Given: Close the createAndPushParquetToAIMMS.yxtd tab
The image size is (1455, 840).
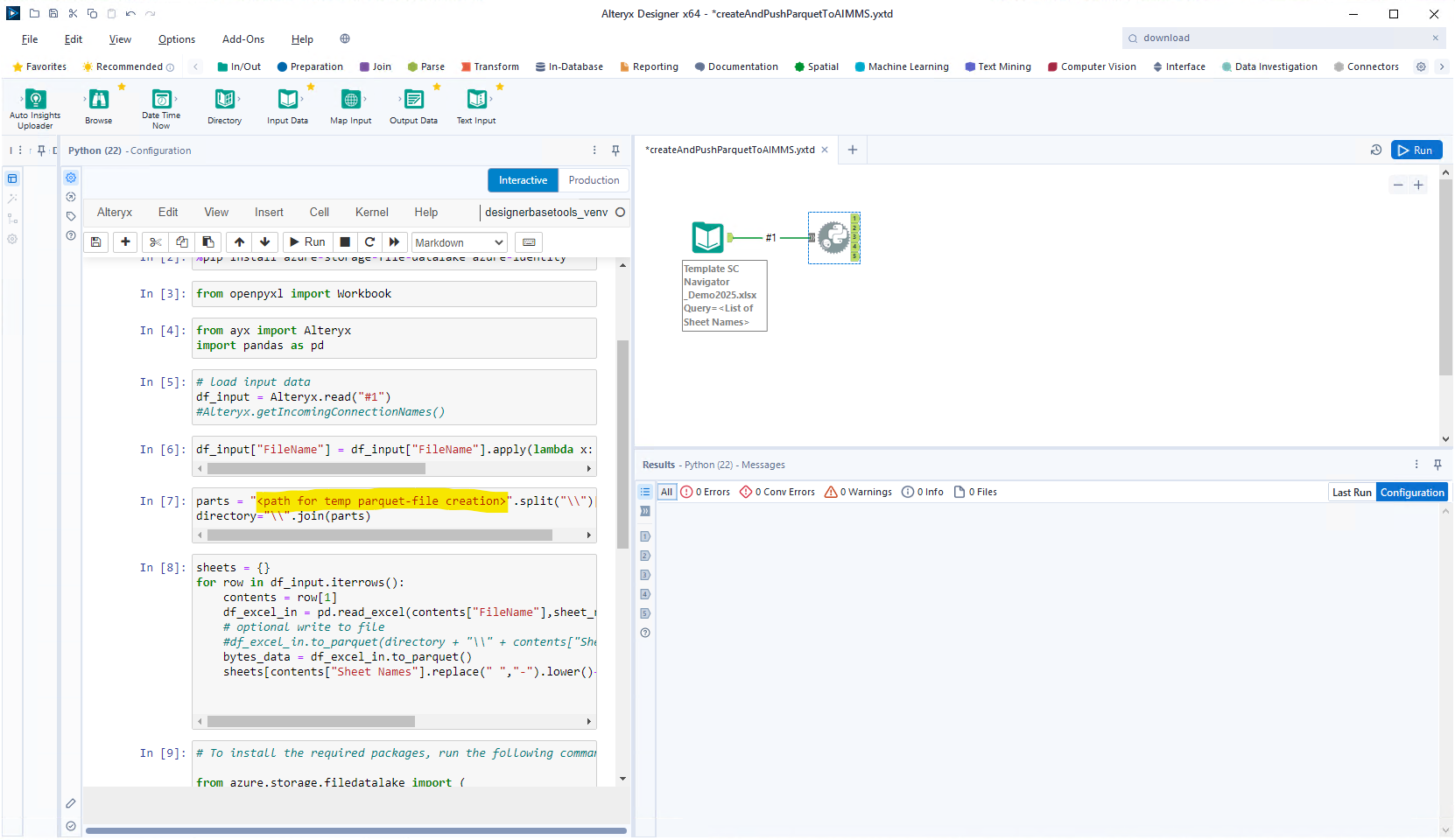Looking at the screenshot, I should (825, 150).
